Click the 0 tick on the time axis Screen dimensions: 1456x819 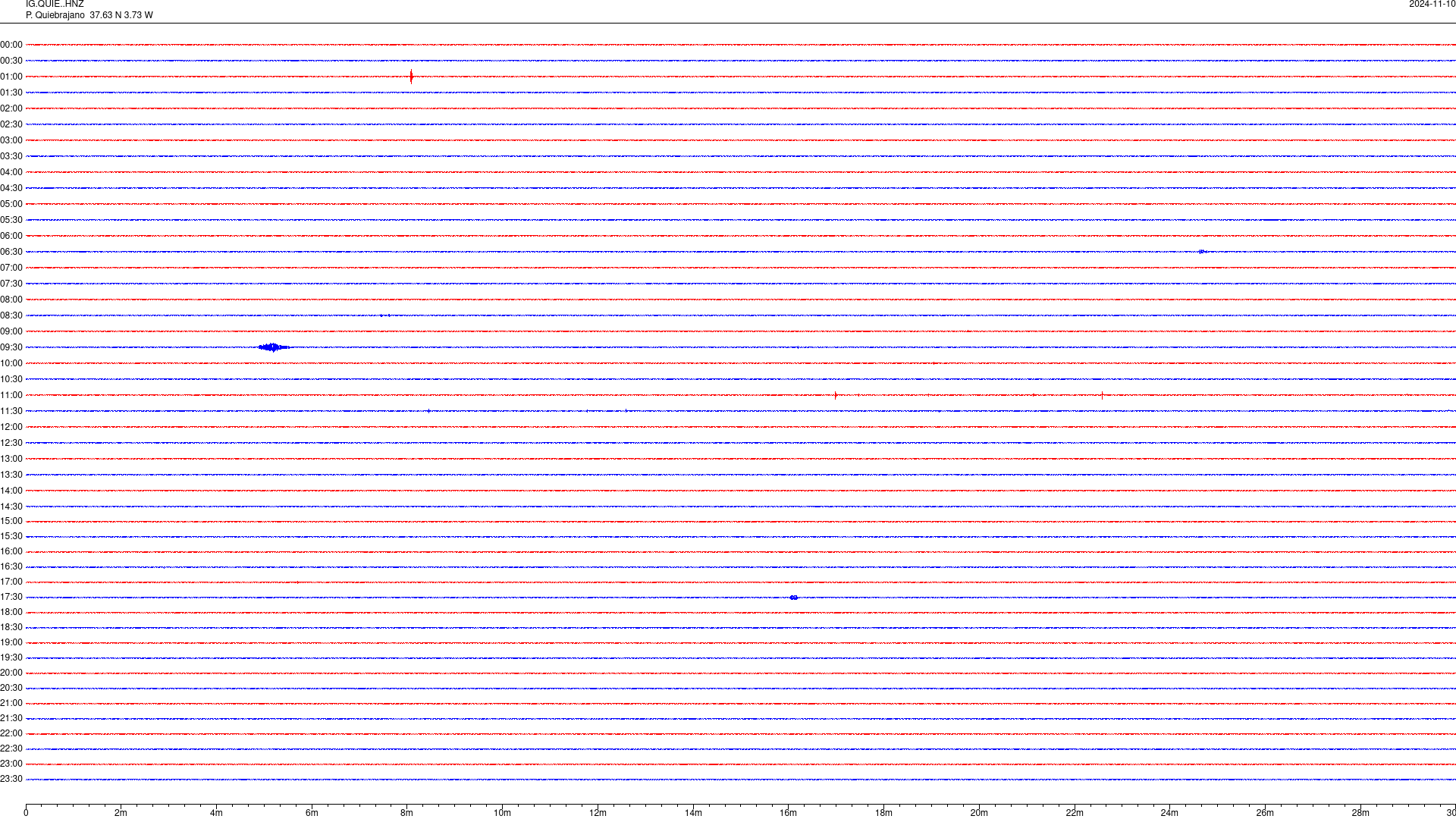click(26, 813)
